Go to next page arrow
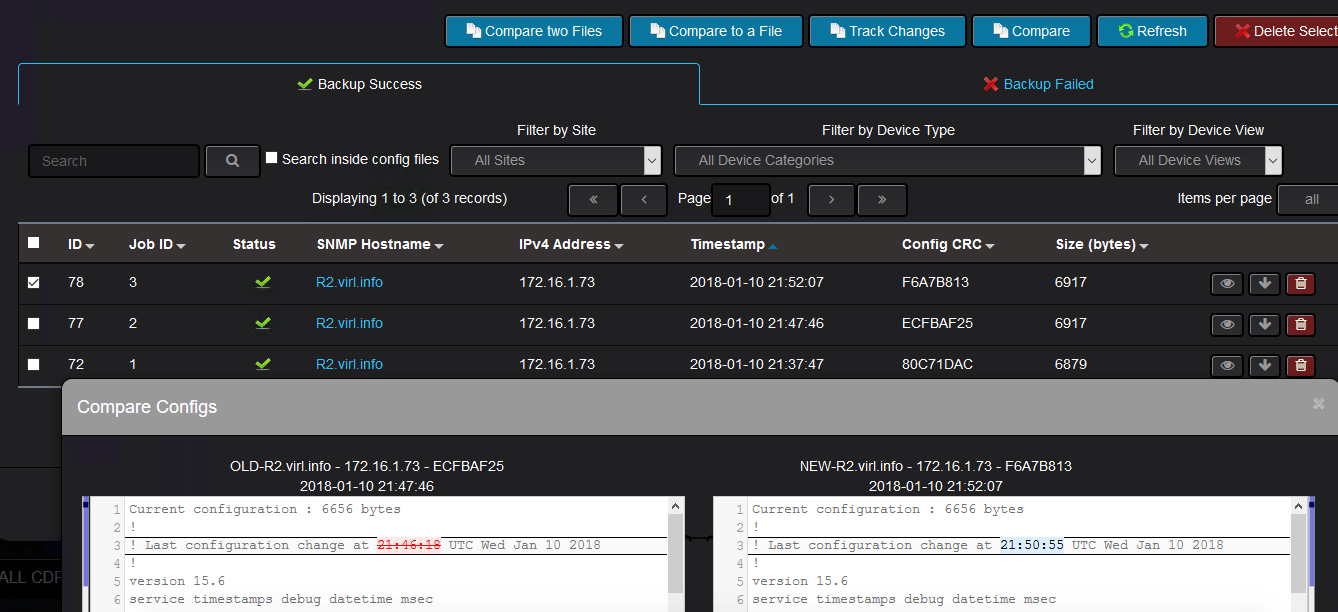The width and height of the screenshot is (1338, 612). click(831, 200)
